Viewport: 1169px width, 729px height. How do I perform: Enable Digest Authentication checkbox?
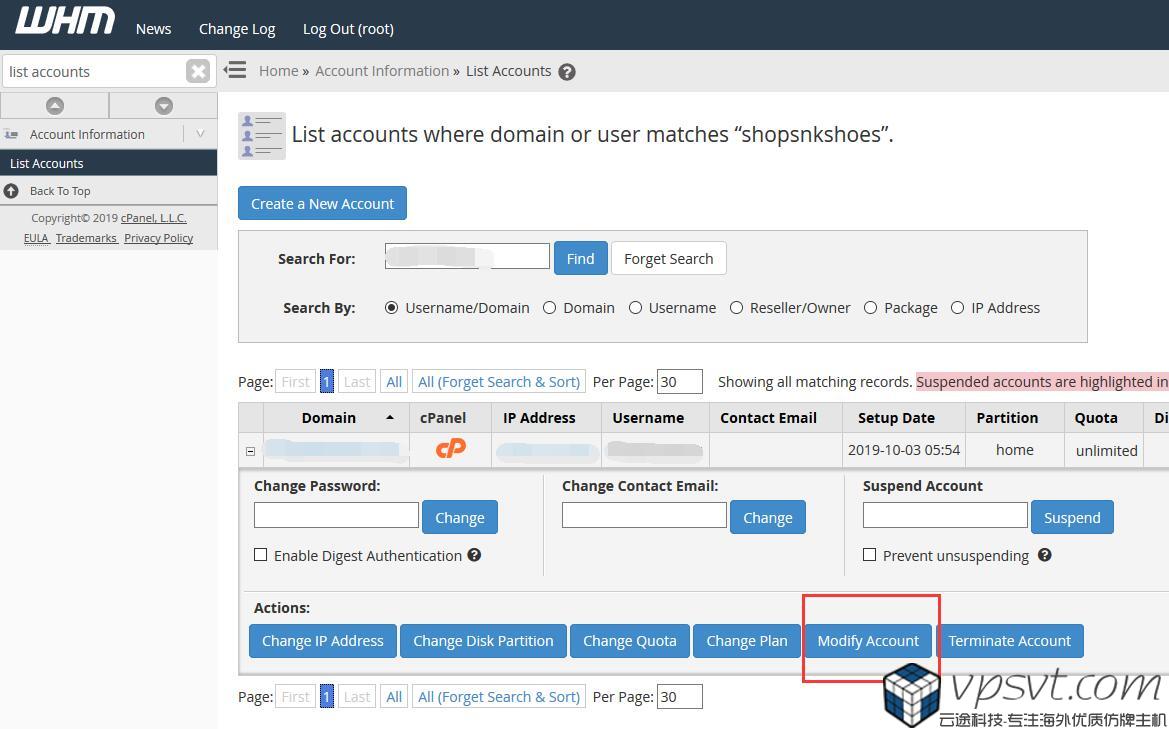coord(261,555)
